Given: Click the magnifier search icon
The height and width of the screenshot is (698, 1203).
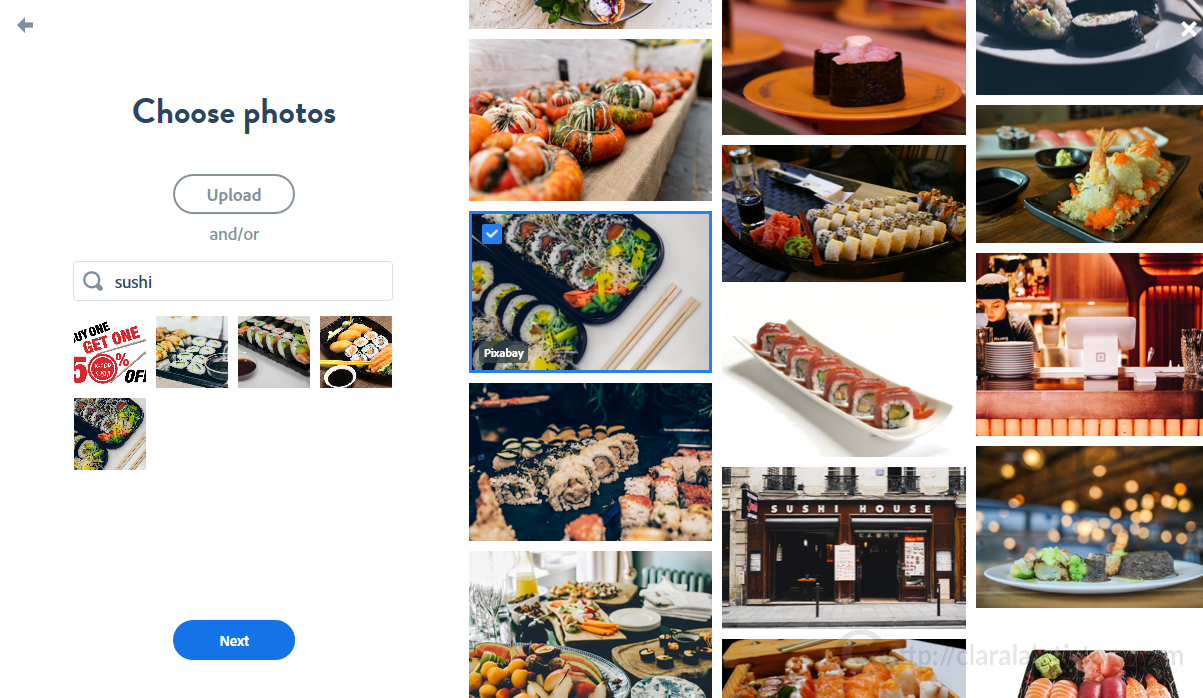Looking at the screenshot, I should click(93, 282).
